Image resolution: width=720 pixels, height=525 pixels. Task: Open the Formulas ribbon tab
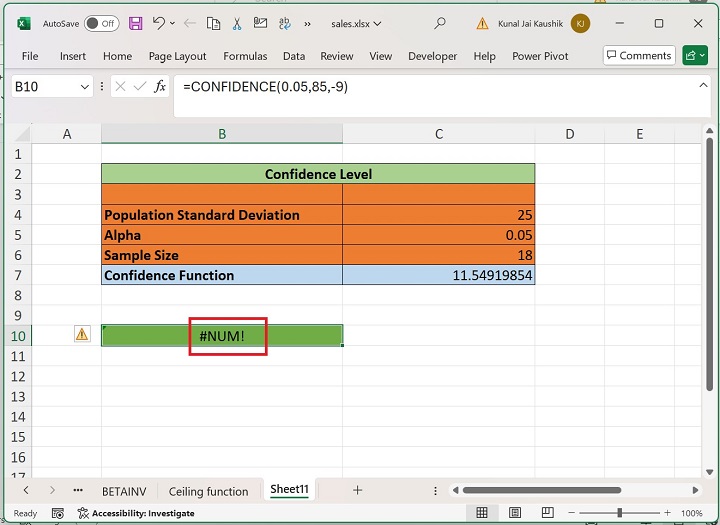click(245, 56)
